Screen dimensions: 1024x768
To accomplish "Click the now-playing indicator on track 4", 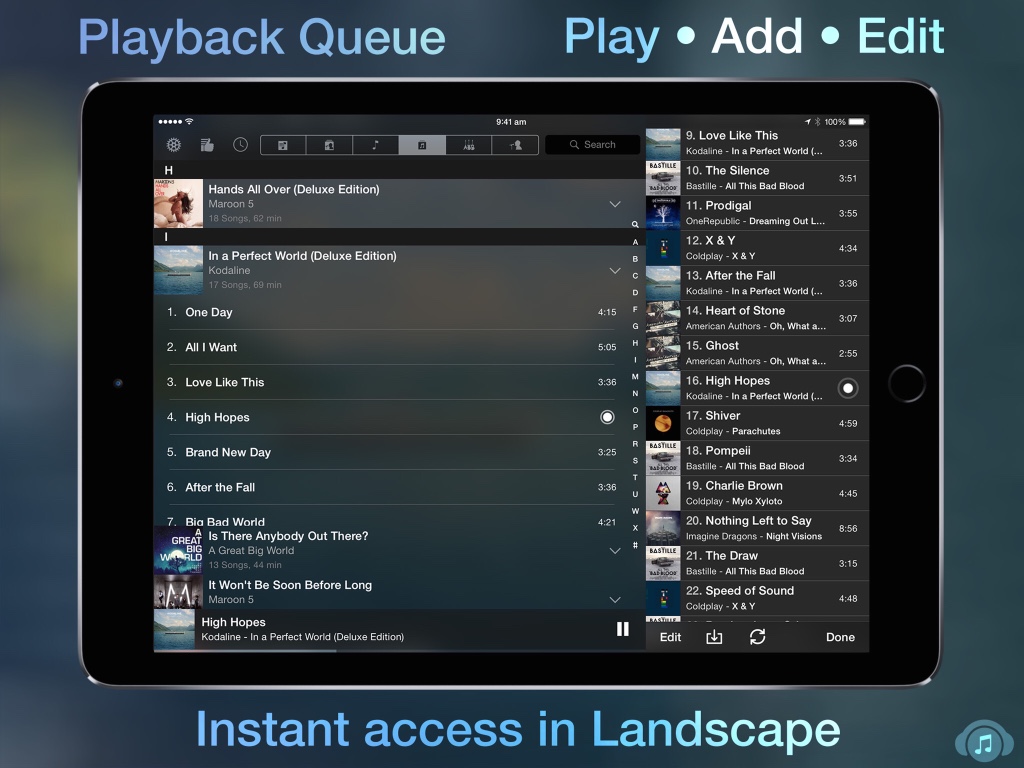I will pyautogui.click(x=607, y=417).
